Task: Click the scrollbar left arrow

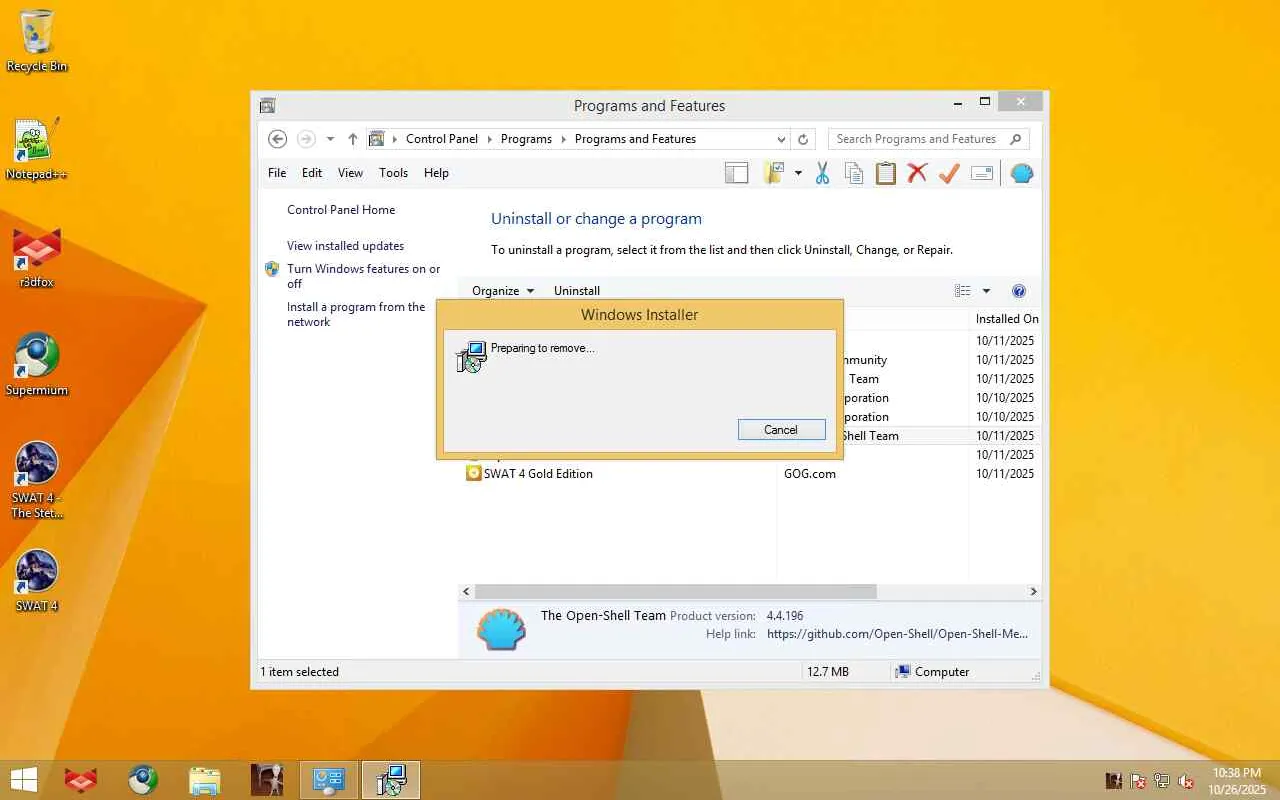Action: pyautogui.click(x=466, y=592)
